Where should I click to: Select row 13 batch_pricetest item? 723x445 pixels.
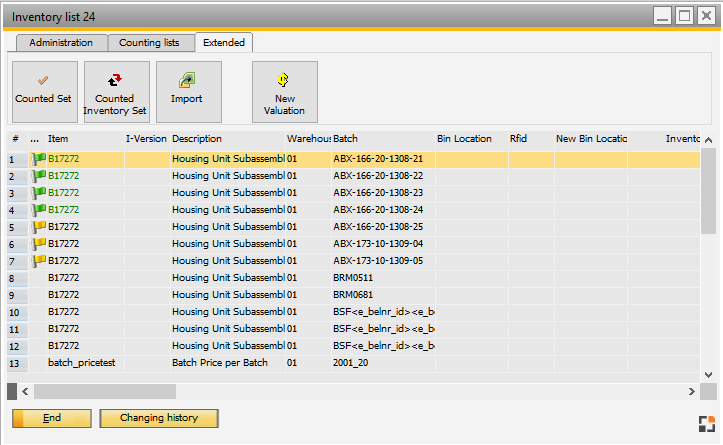[82, 363]
